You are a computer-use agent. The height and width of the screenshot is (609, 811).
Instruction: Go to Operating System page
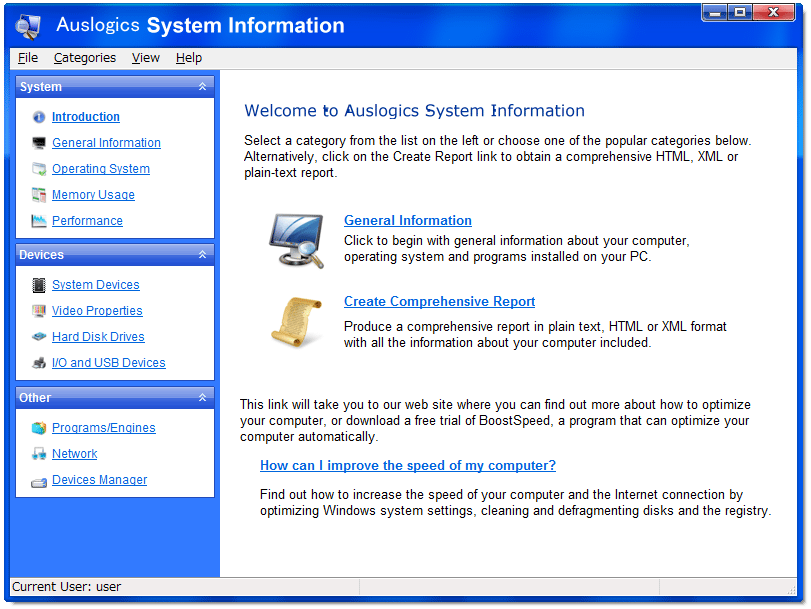point(101,169)
